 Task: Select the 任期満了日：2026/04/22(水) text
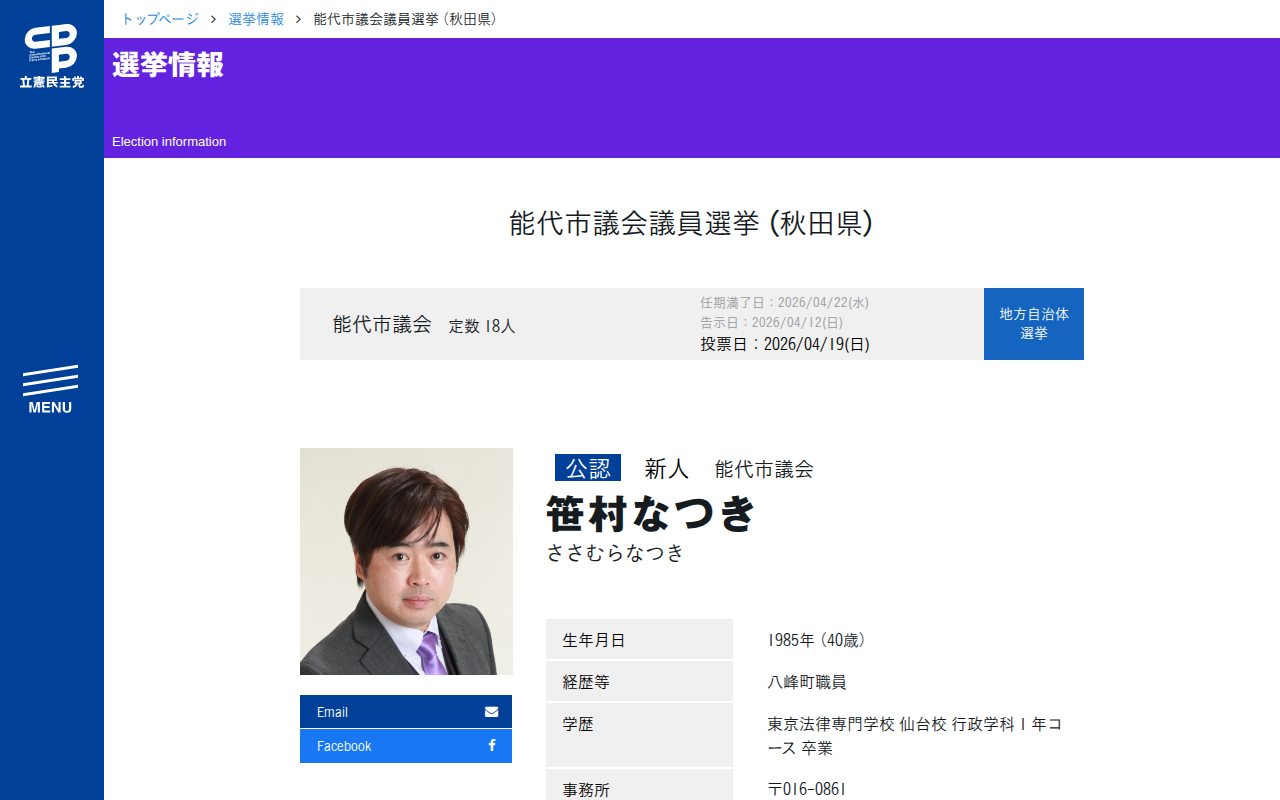click(785, 302)
